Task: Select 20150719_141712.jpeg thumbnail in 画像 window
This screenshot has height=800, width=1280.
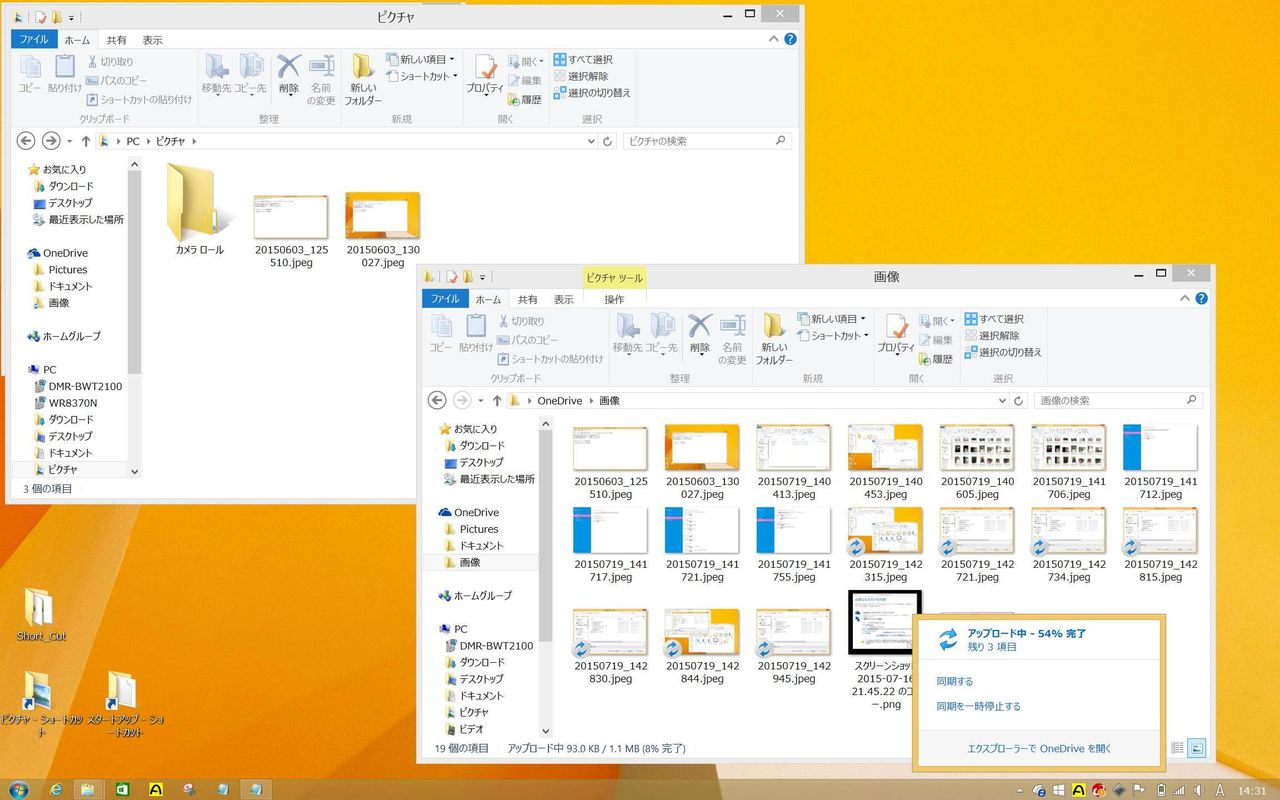Action: (1160, 462)
